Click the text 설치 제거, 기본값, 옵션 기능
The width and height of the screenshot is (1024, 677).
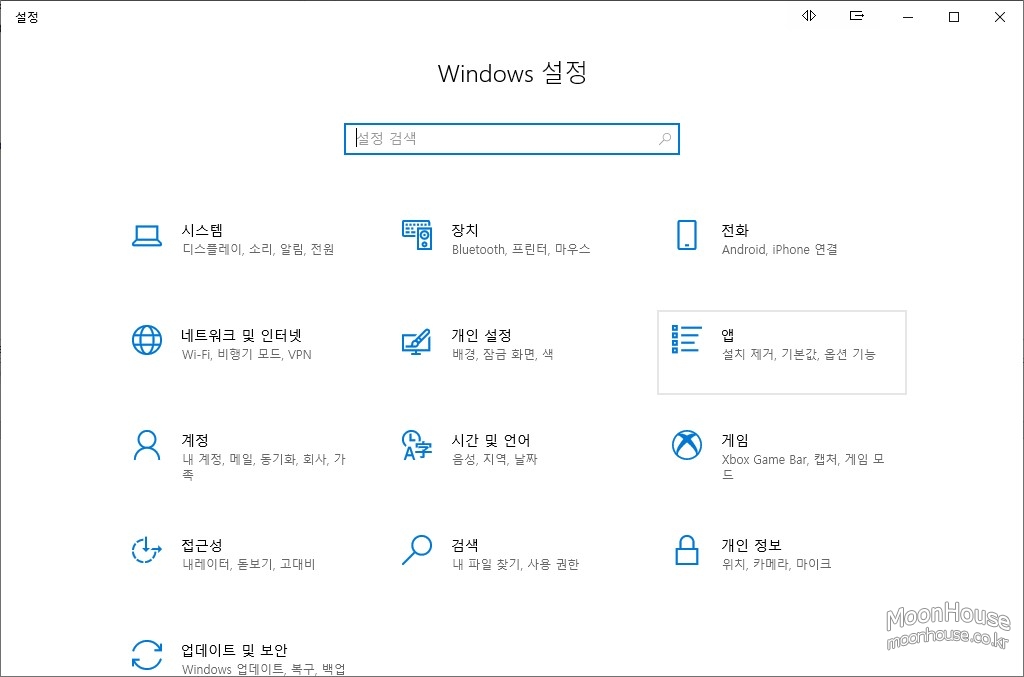tap(798, 354)
